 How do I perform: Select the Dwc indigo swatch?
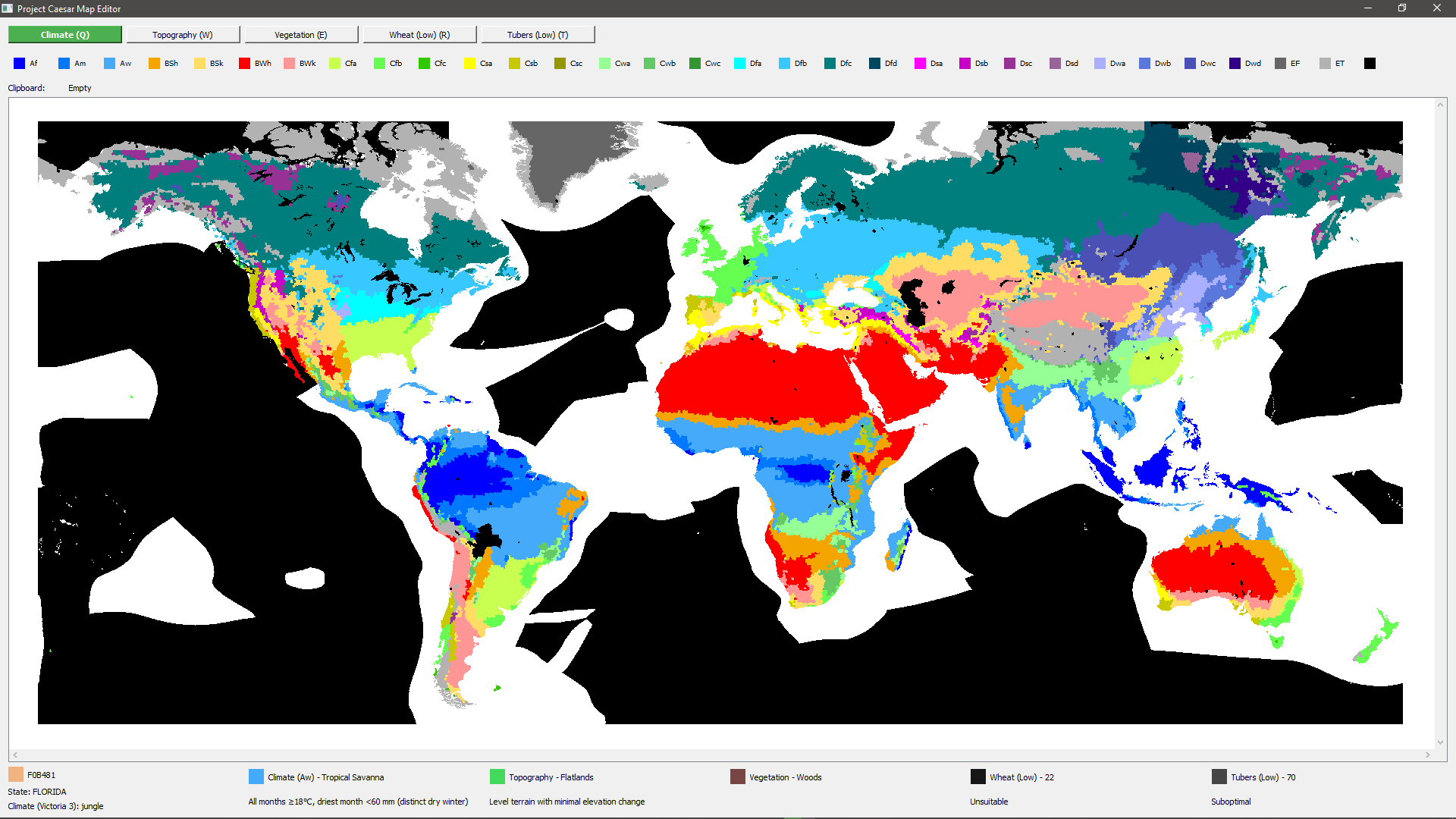1191,64
